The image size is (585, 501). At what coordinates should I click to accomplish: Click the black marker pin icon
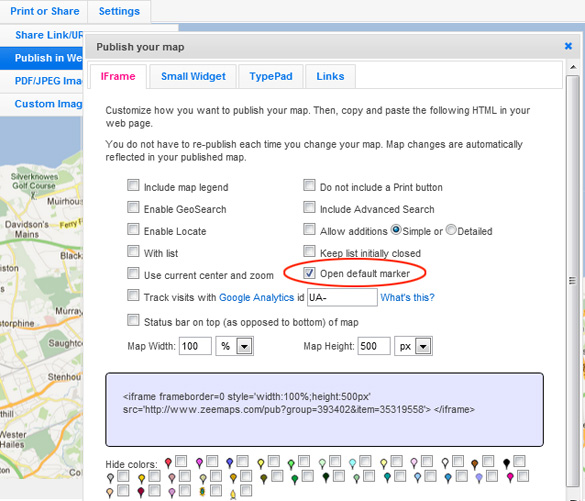coord(506,464)
